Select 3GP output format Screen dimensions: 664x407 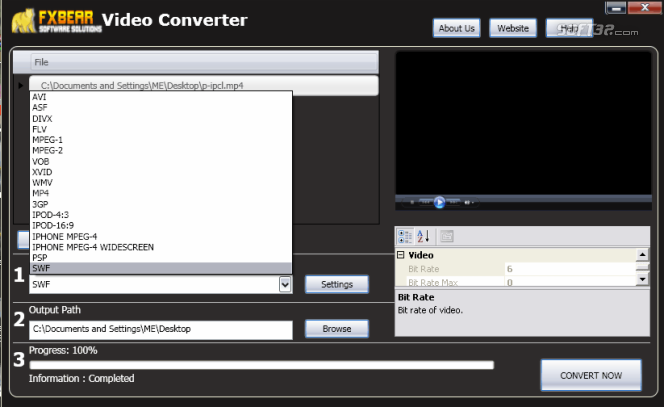click(x=161, y=204)
